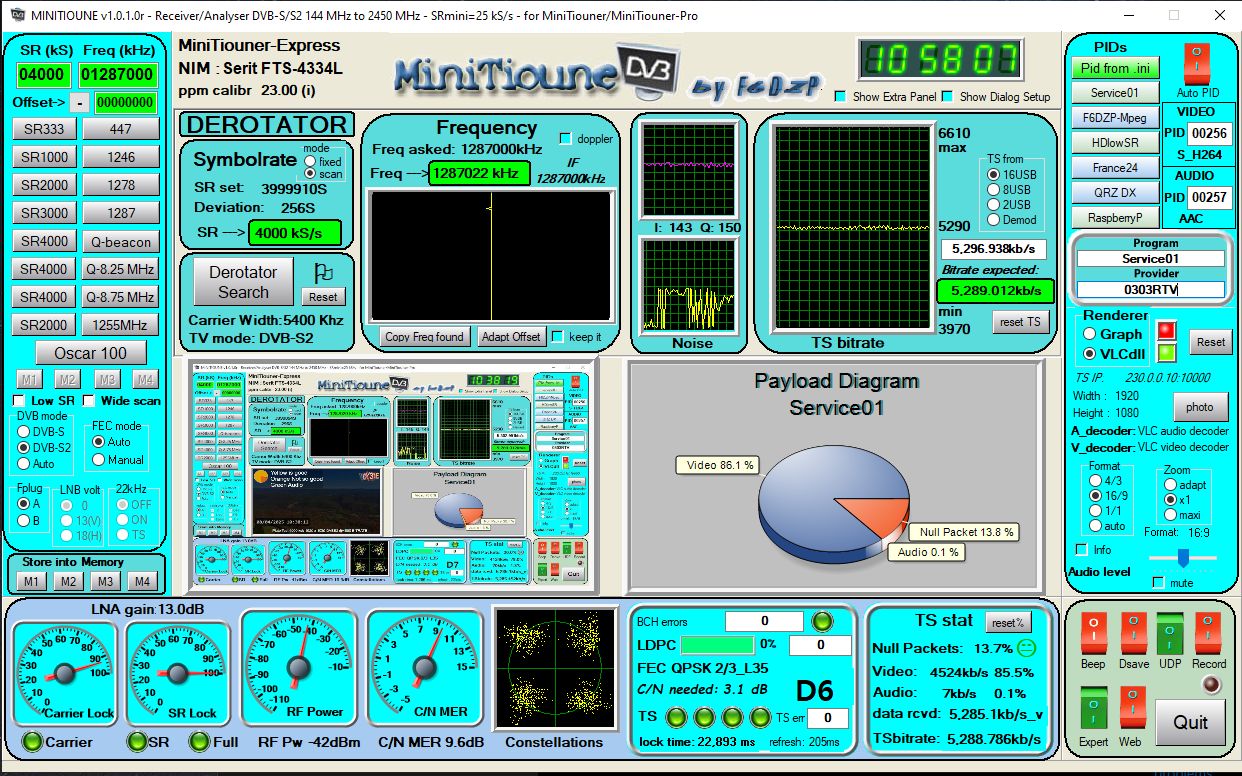Enable the doppler checkbox
The image size is (1242, 776).
pos(566,138)
